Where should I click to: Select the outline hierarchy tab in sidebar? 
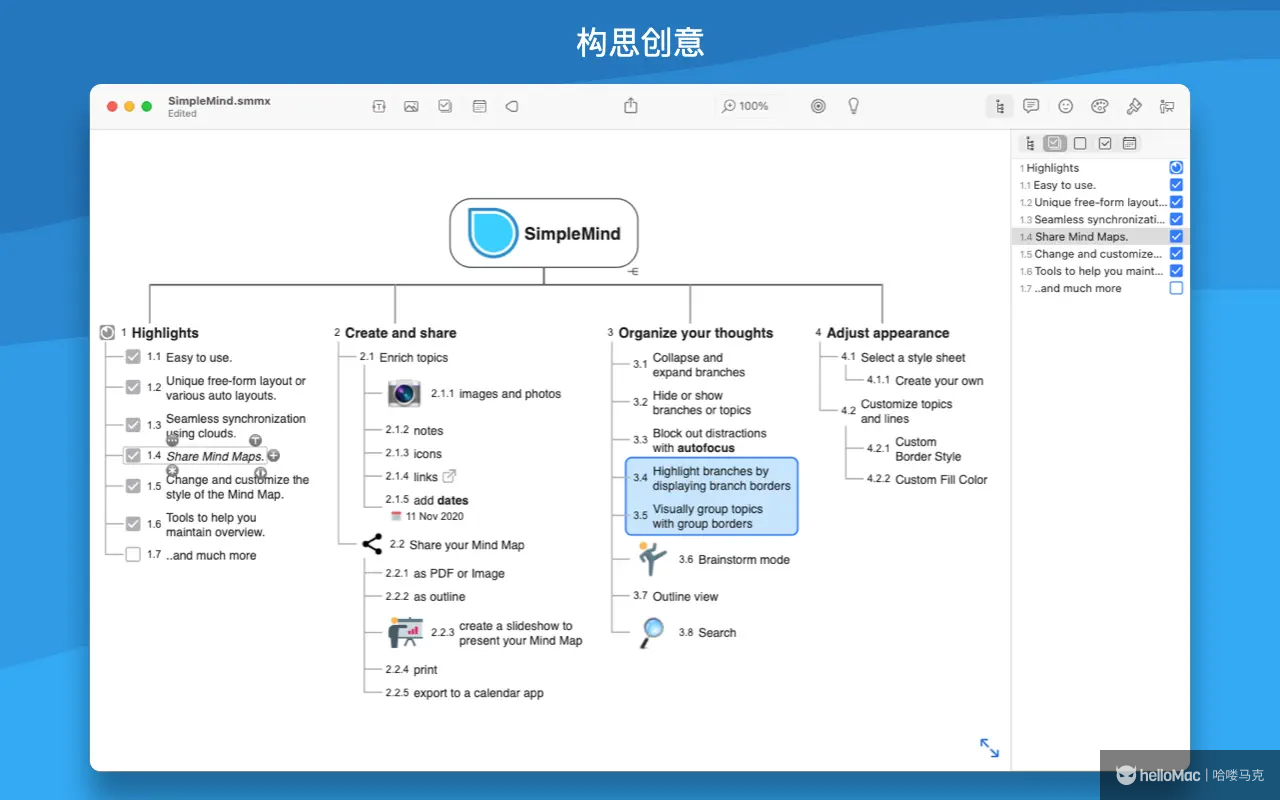pyautogui.click(x=1030, y=143)
